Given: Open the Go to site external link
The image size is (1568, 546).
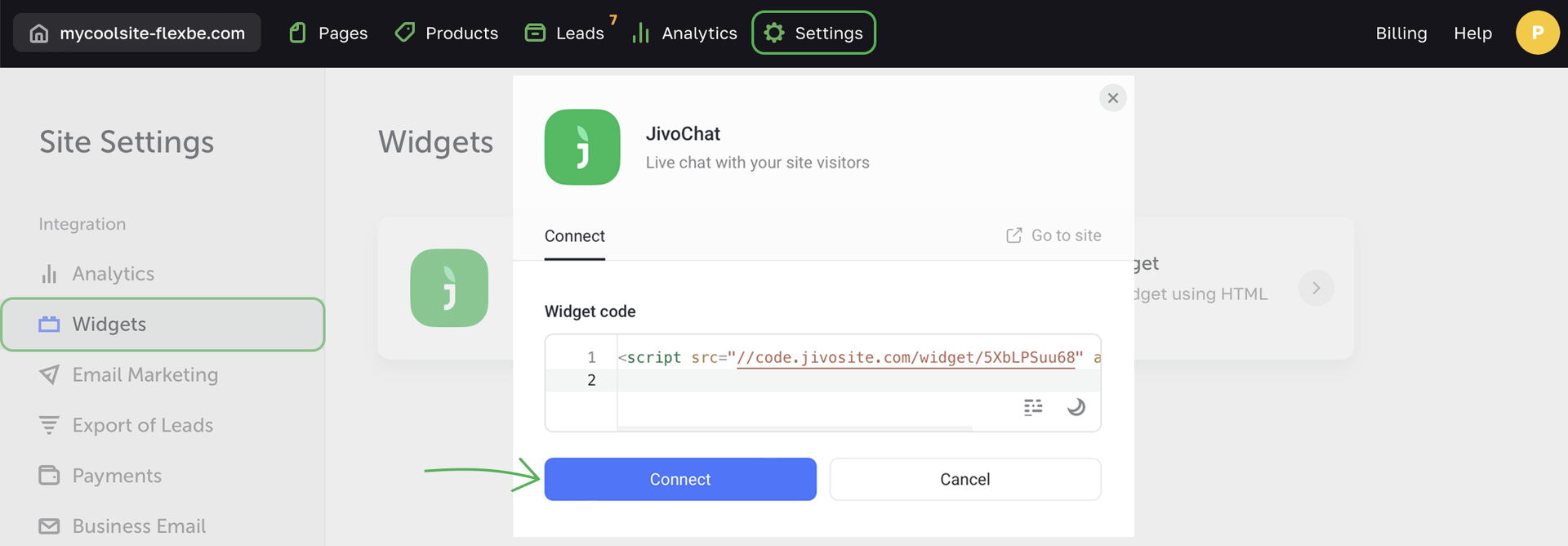Looking at the screenshot, I should pyautogui.click(x=1053, y=235).
